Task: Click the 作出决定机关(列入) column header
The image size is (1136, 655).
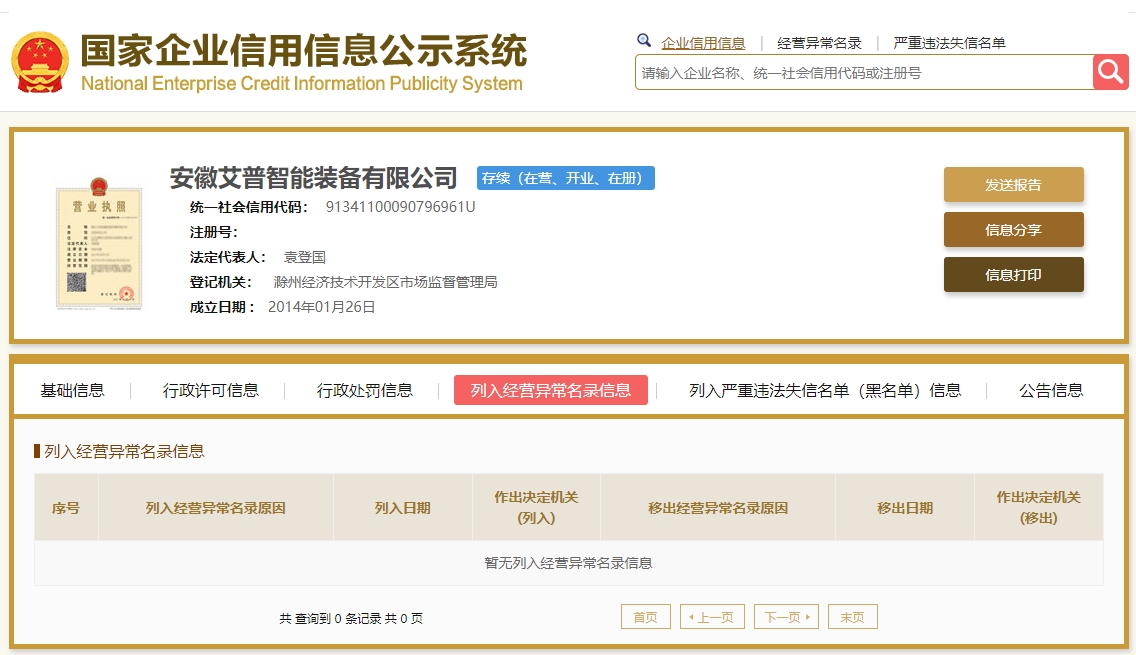Action: coord(536,507)
